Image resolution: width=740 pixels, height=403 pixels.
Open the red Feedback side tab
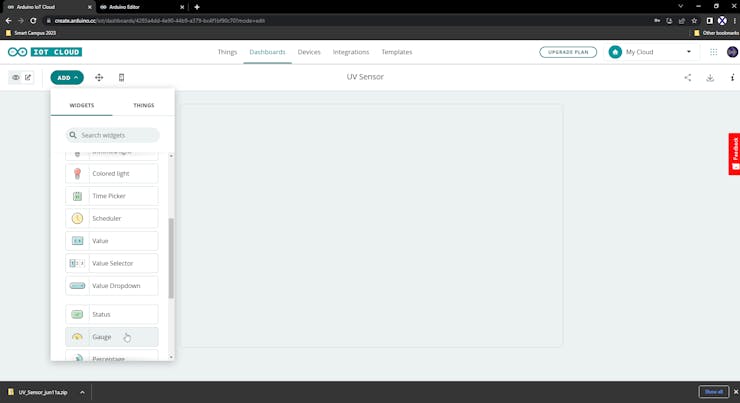point(734,154)
